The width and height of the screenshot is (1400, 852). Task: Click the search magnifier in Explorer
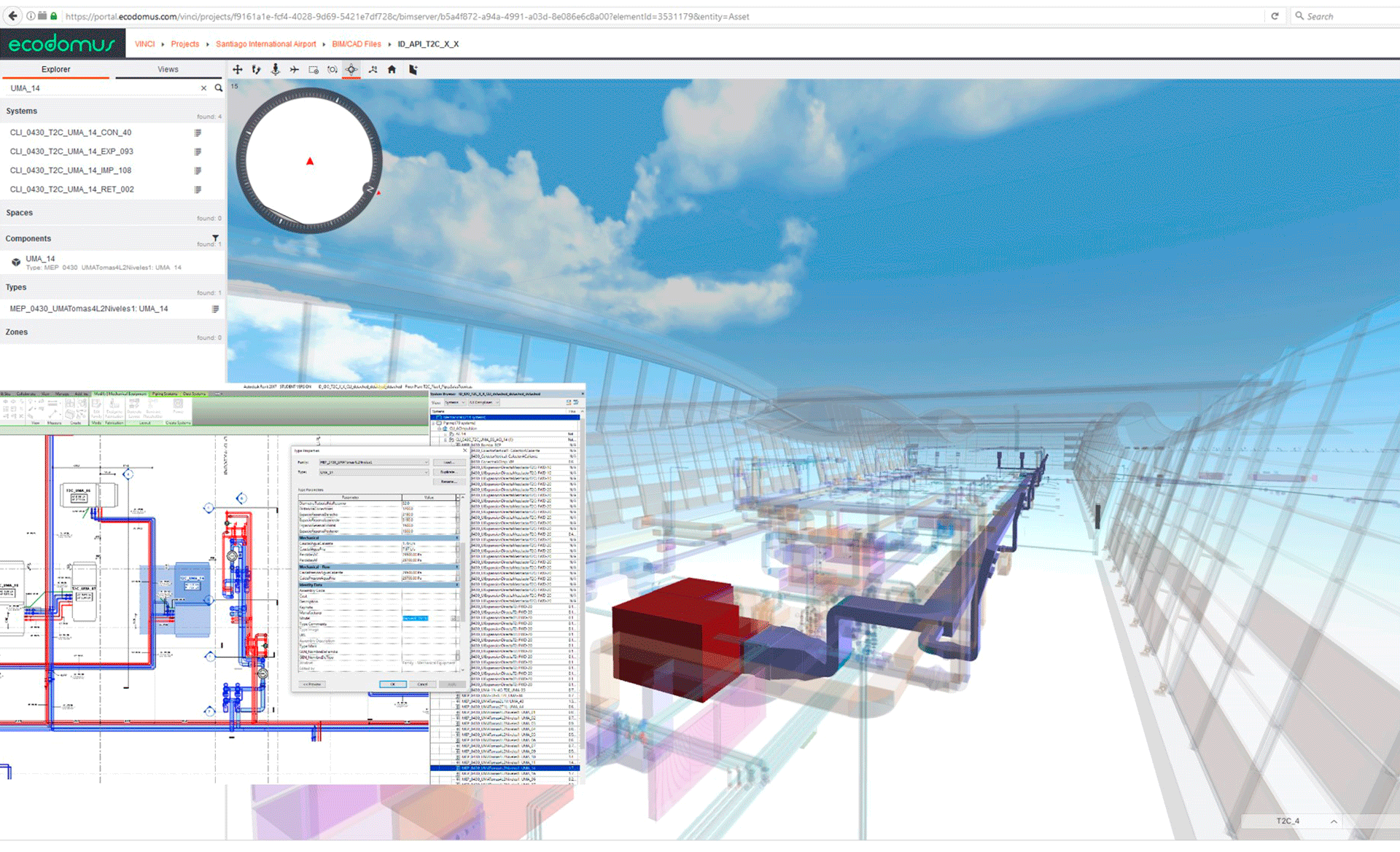[218, 88]
